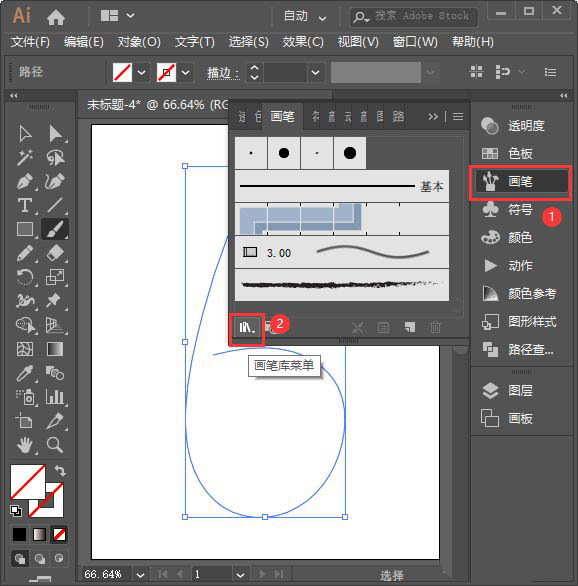This screenshot has height=586, width=578.
Task: Select the Artboard tool
Action: (x=25, y=421)
